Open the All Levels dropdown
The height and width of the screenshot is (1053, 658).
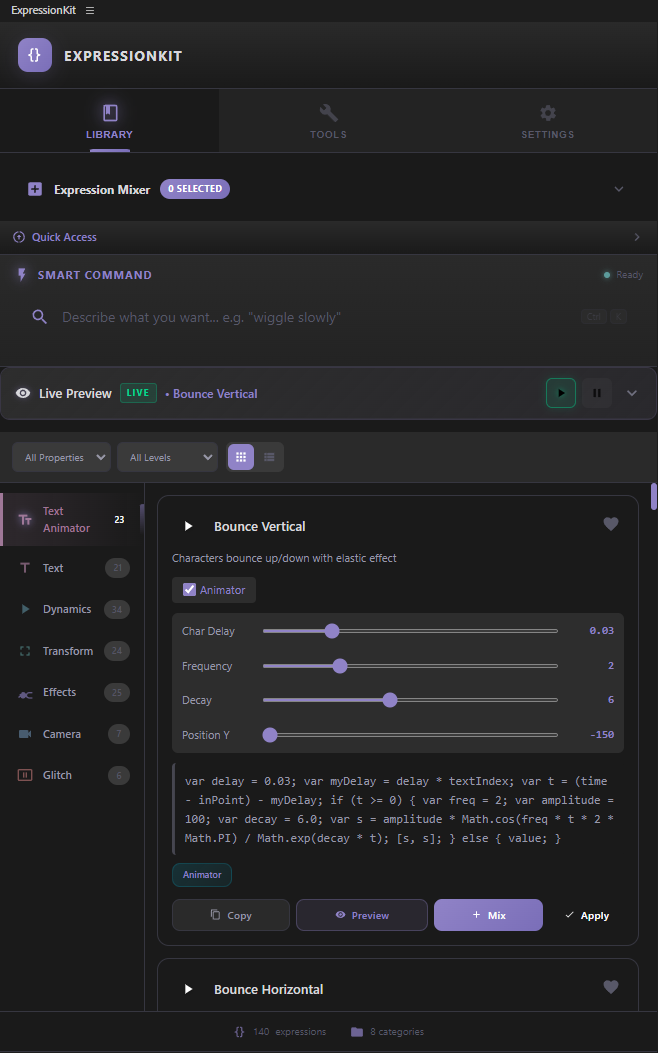click(167, 457)
